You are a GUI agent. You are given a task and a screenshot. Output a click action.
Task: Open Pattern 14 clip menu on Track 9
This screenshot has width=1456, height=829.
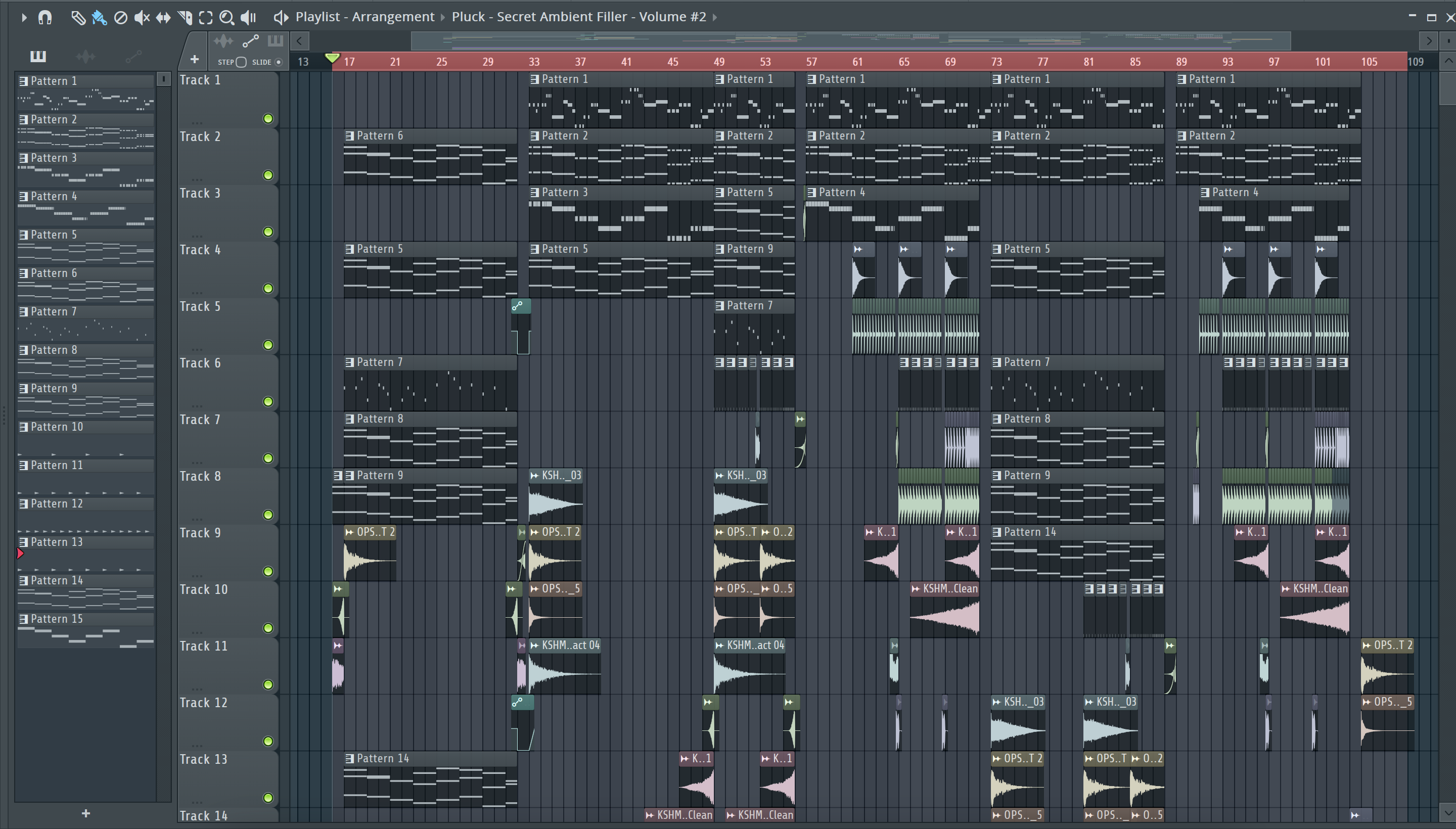coord(996,532)
